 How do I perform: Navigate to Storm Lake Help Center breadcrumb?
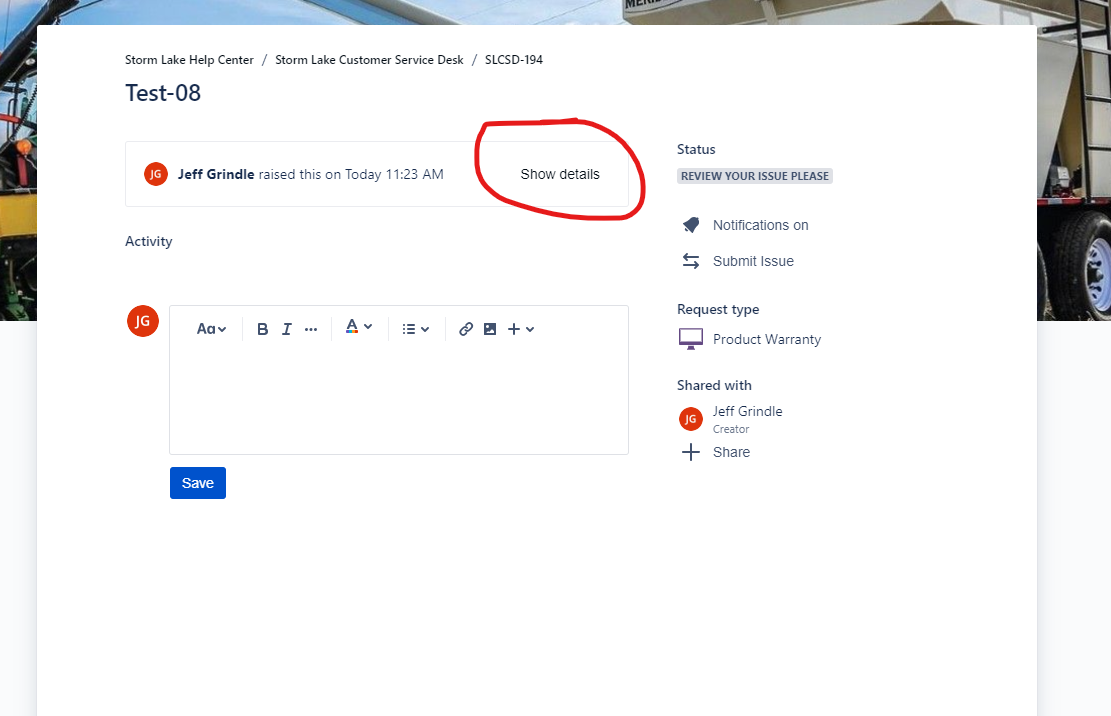coord(189,59)
